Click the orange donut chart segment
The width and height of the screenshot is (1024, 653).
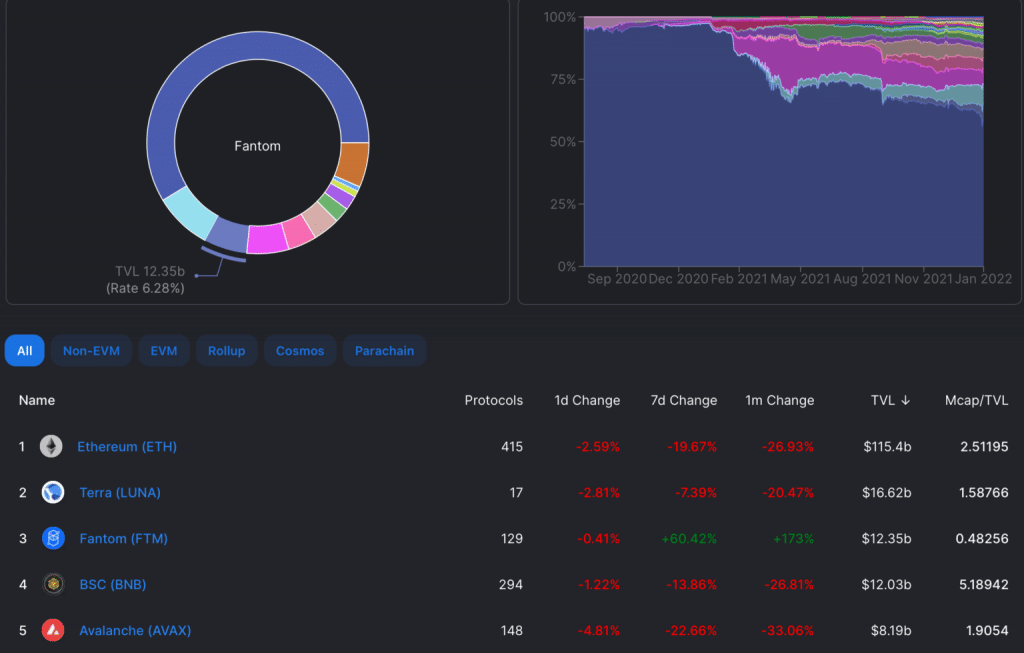(x=353, y=163)
